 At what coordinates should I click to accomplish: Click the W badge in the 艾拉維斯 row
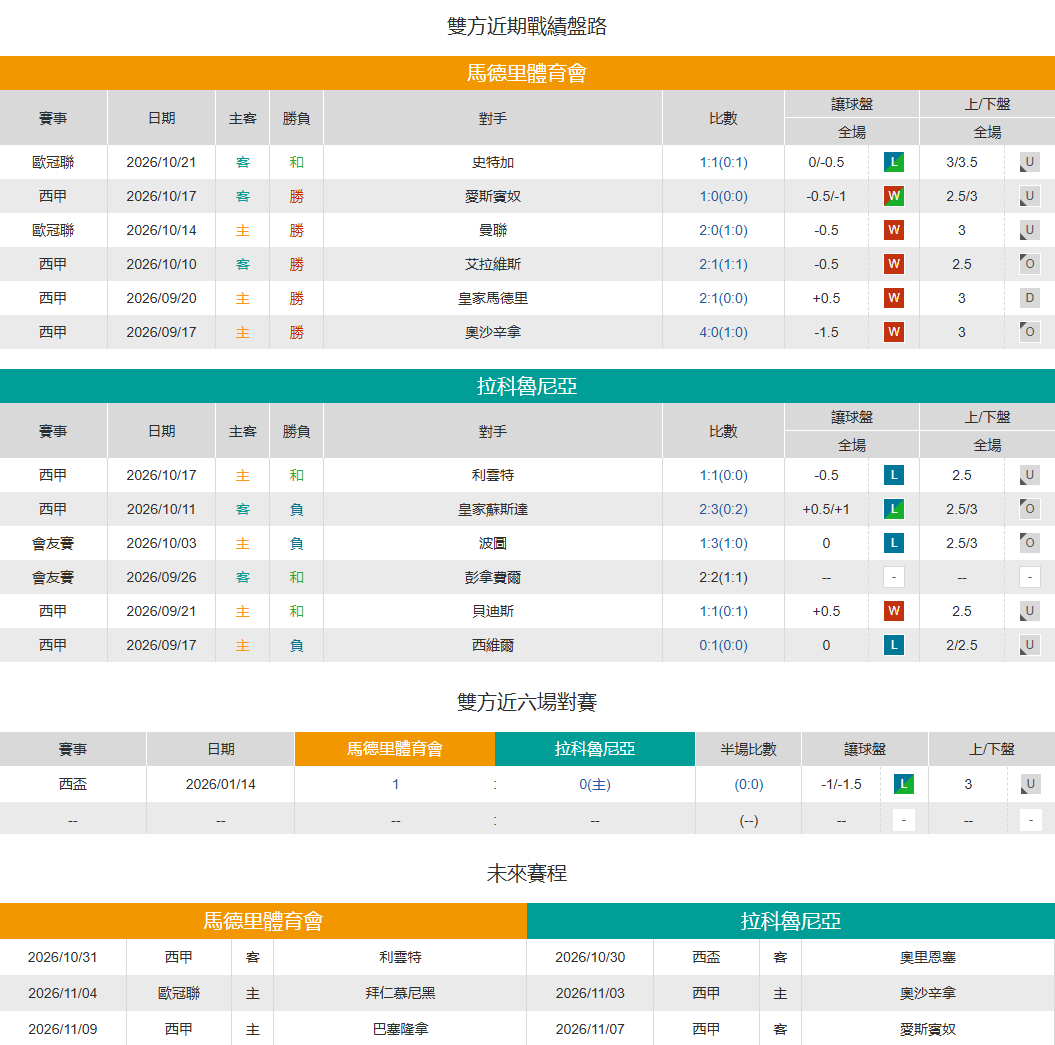[x=894, y=264]
